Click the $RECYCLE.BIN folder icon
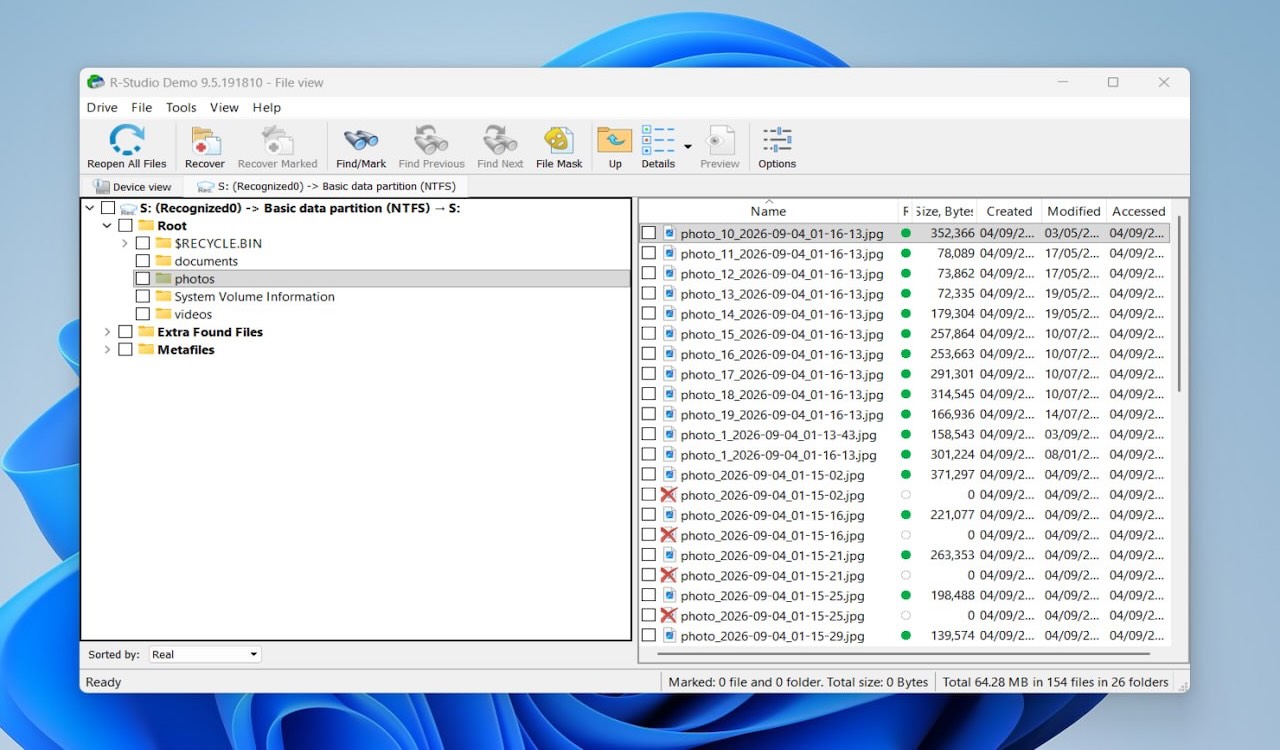 (x=163, y=243)
